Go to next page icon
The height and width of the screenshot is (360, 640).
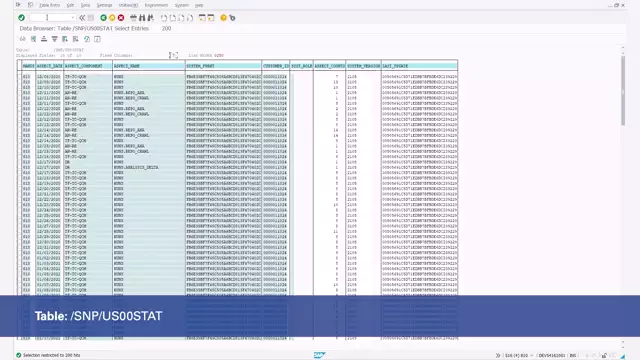pos(181,18)
